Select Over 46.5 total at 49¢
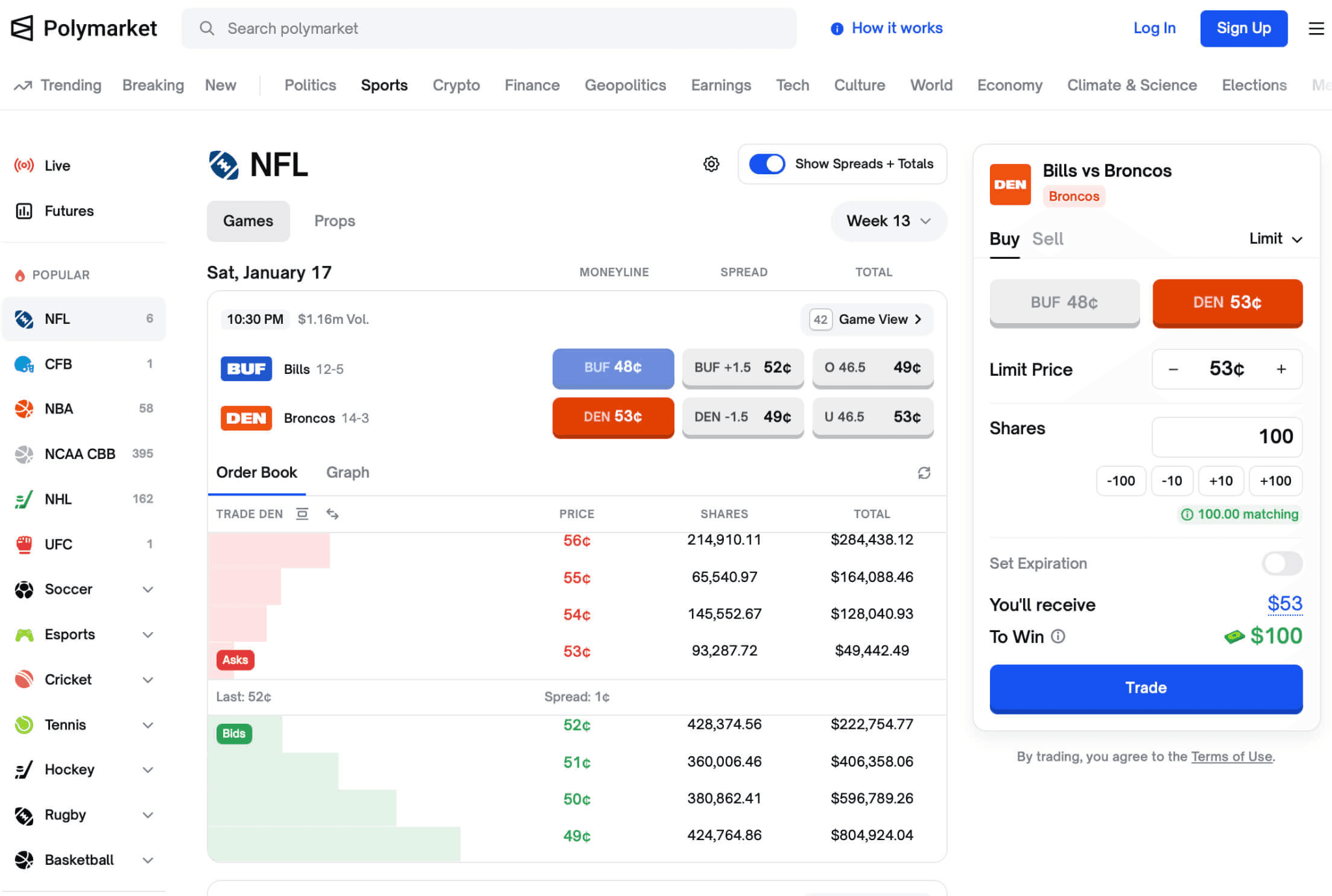Screen dimensions: 1332x896 [x=873, y=368]
